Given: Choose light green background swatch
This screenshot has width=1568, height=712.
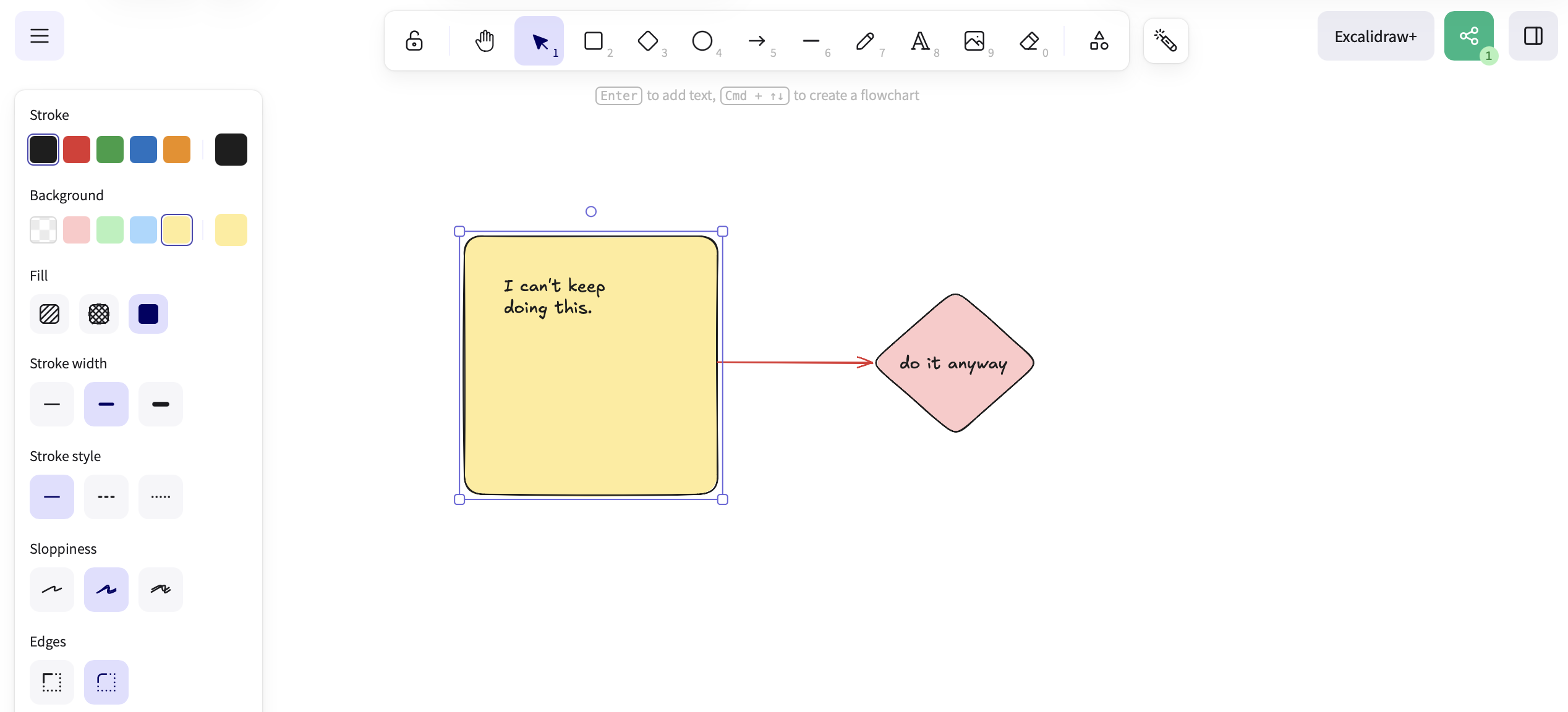Looking at the screenshot, I should click(110, 230).
